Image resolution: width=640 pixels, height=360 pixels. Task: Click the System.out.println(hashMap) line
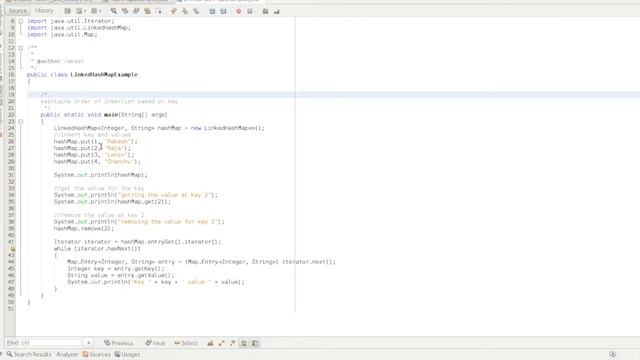click(100, 175)
